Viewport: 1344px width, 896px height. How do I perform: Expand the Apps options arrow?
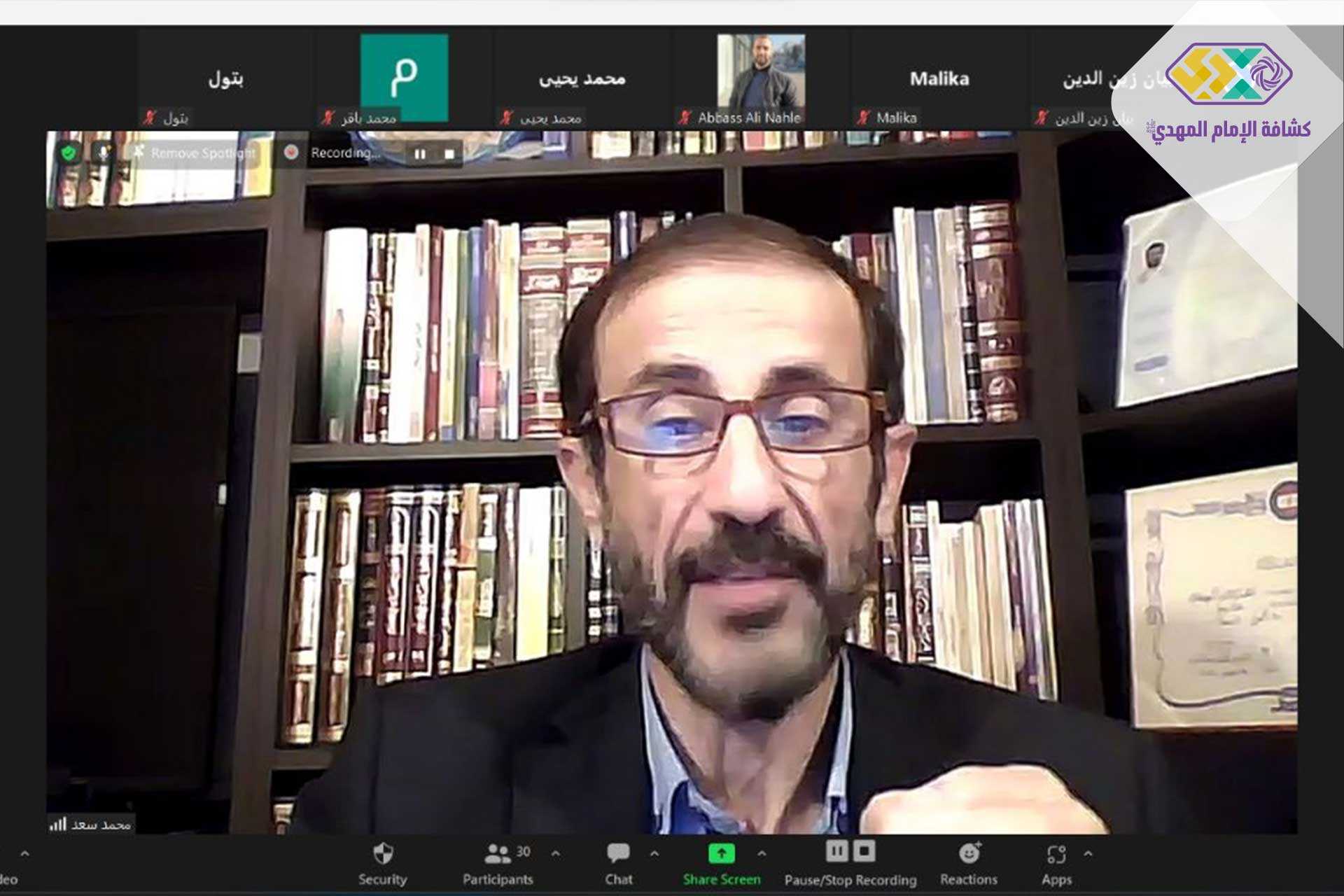point(1088,853)
